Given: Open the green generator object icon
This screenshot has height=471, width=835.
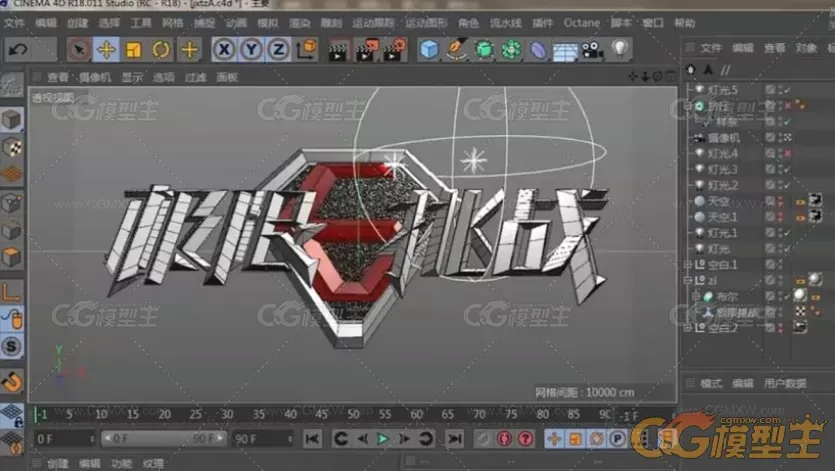Looking at the screenshot, I should (x=484, y=50).
